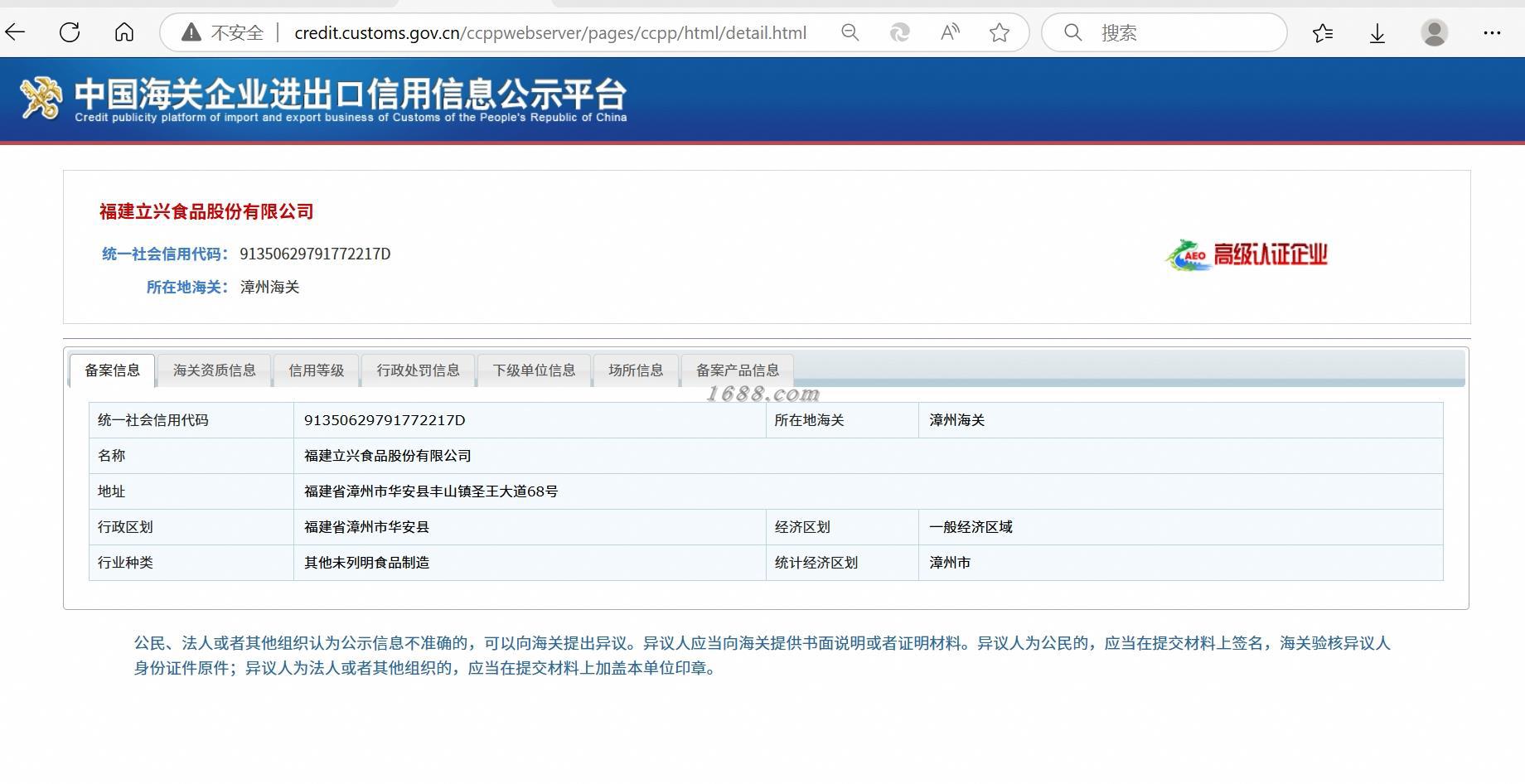Open the favorites list icon
This screenshot has width=1525, height=784.
[1323, 32]
